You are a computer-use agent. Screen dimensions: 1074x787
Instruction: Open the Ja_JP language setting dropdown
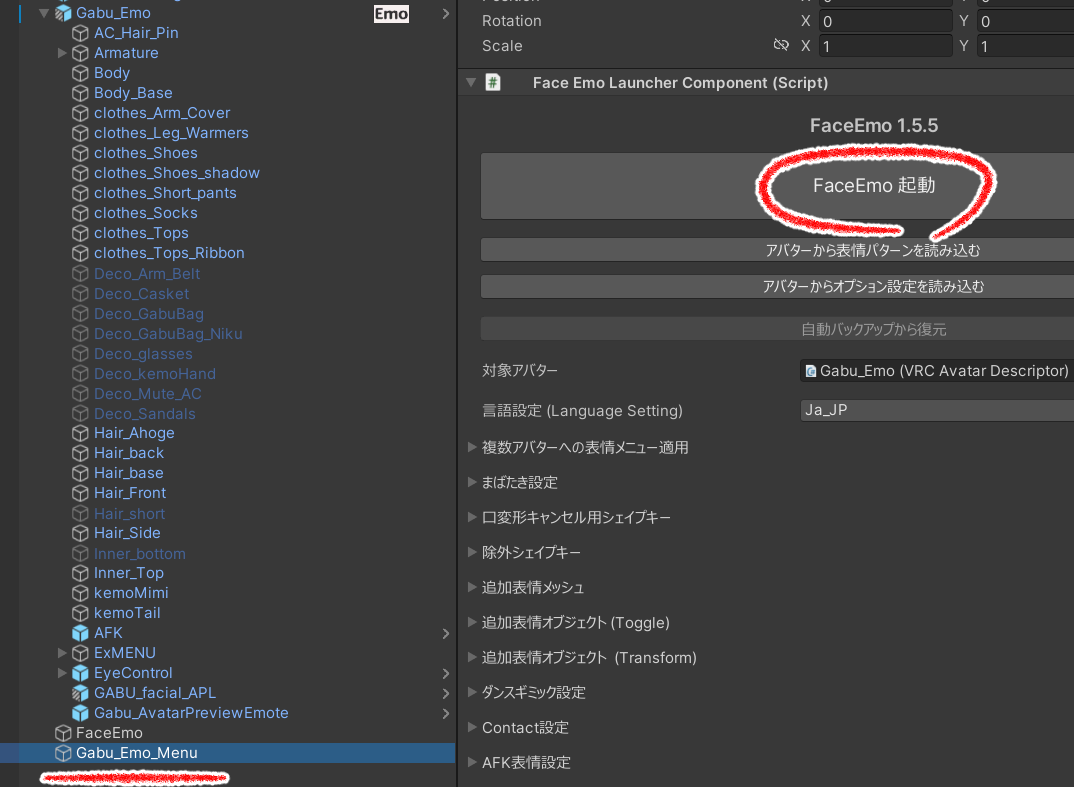click(x=936, y=411)
